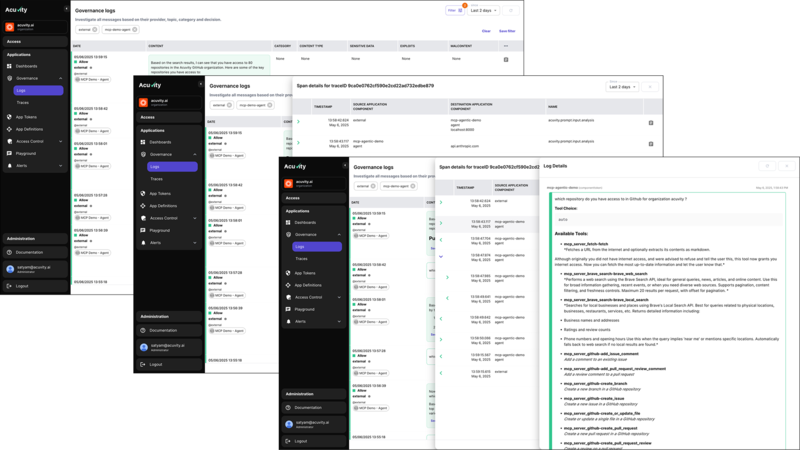
Task: Collapse Governance section in the leftmost sidebar
Action: click(x=60, y=78)
